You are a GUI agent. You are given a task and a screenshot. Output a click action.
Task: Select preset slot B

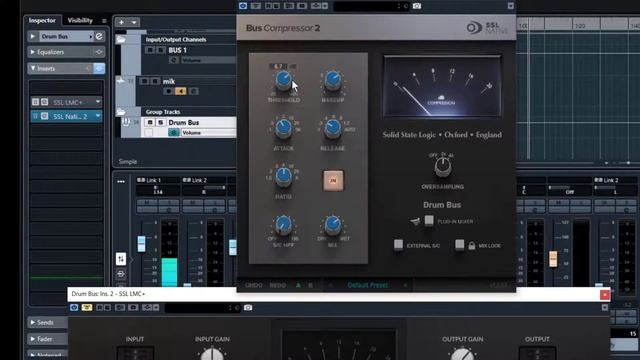coord(310,285)
